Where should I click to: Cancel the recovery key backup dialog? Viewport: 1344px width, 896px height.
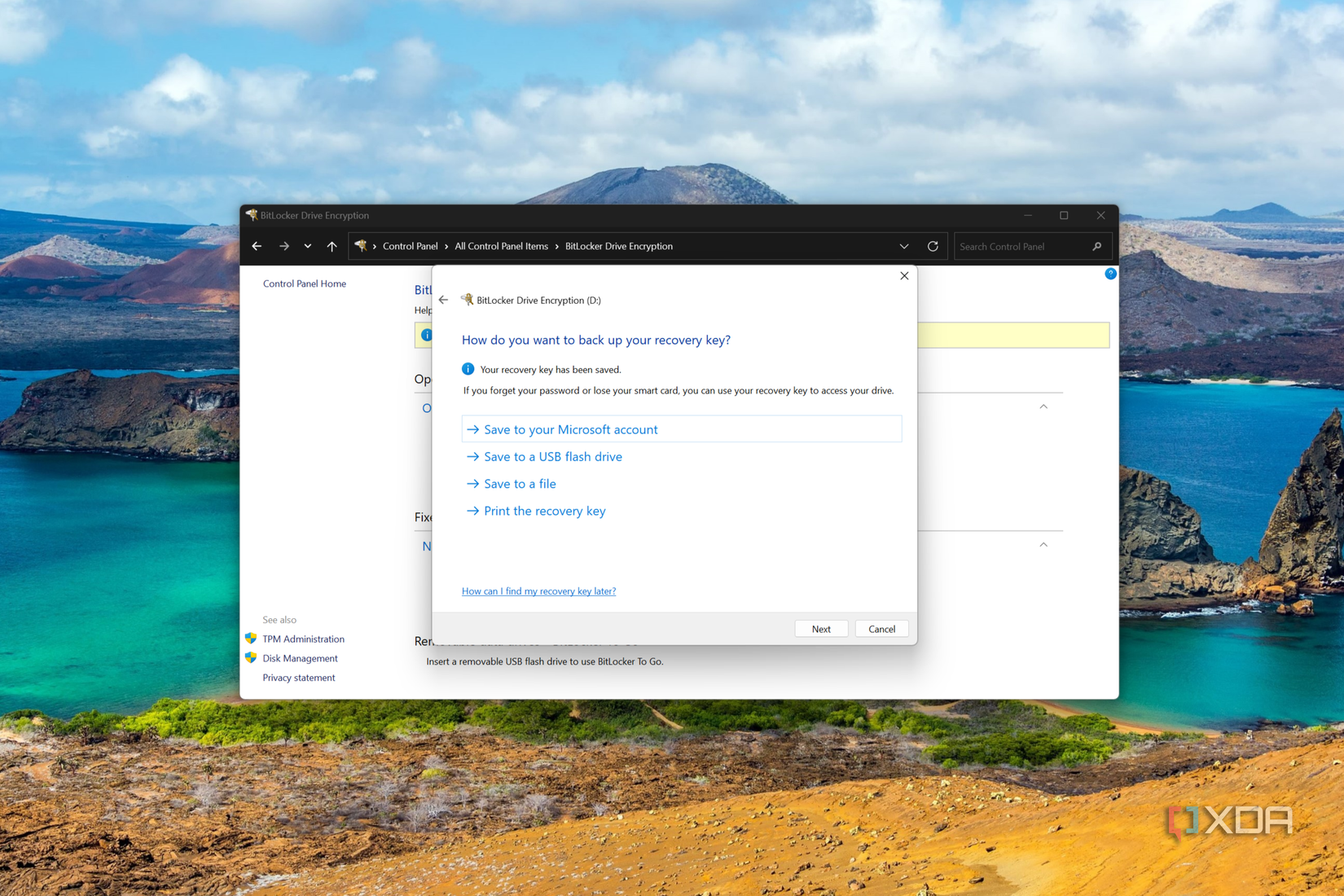(x=881, y=628)
